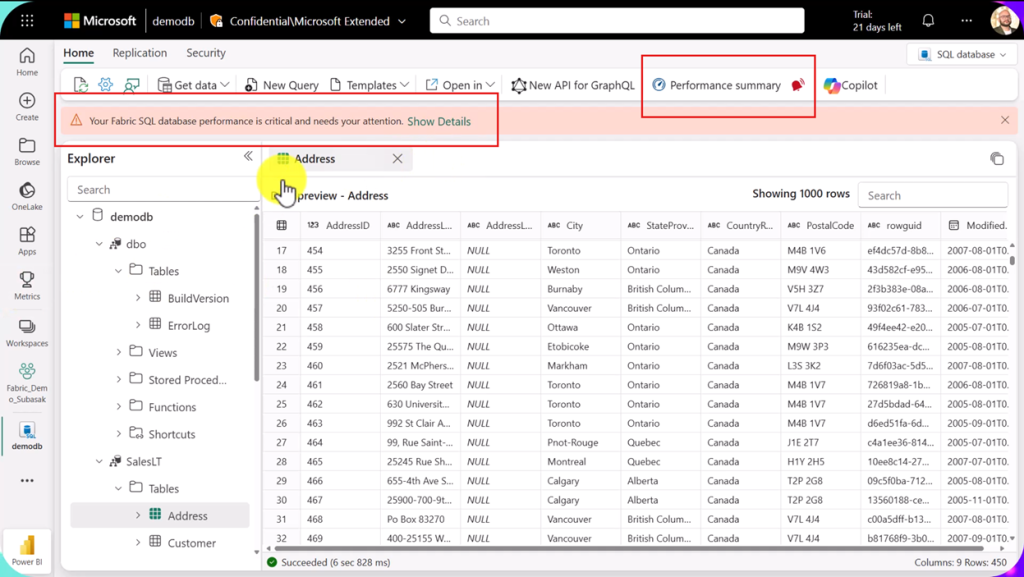Viewport: 1024px width, 577px height.
Task: Click data preview Search field
Action: pyautogui.click(x=933, y=195)
